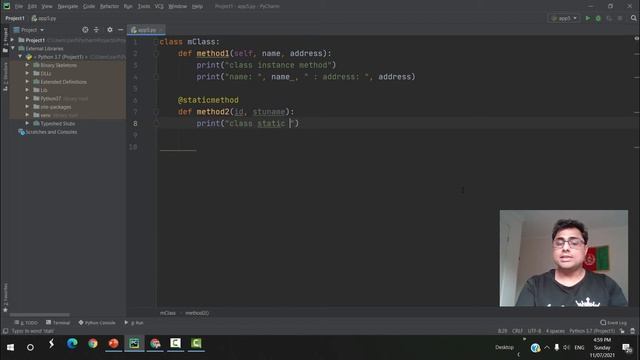
Task: Expand the Lib folder
Action: click(x=27, y=90)
